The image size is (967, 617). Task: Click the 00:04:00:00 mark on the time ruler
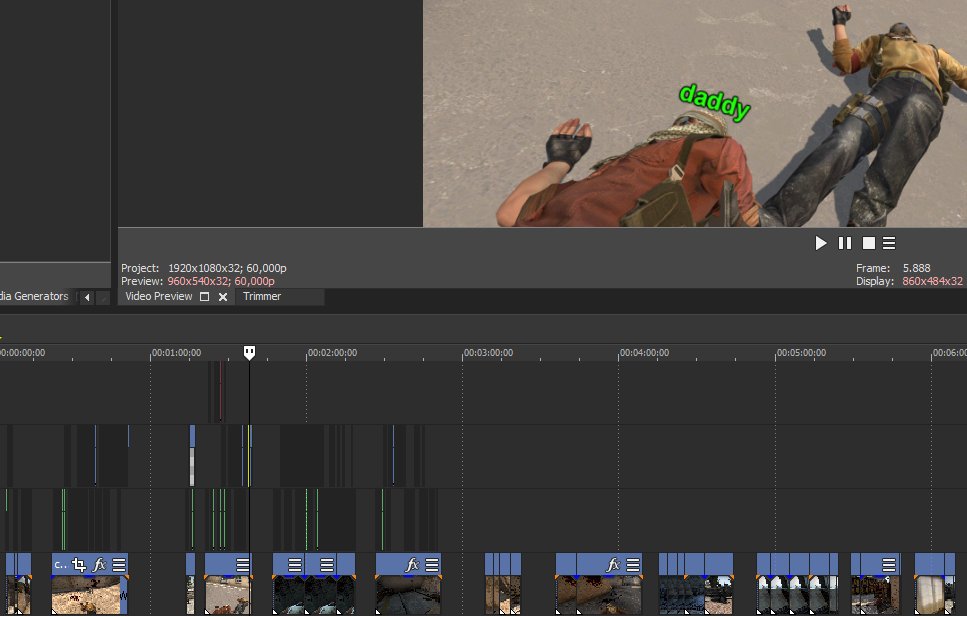coord(644,353)
